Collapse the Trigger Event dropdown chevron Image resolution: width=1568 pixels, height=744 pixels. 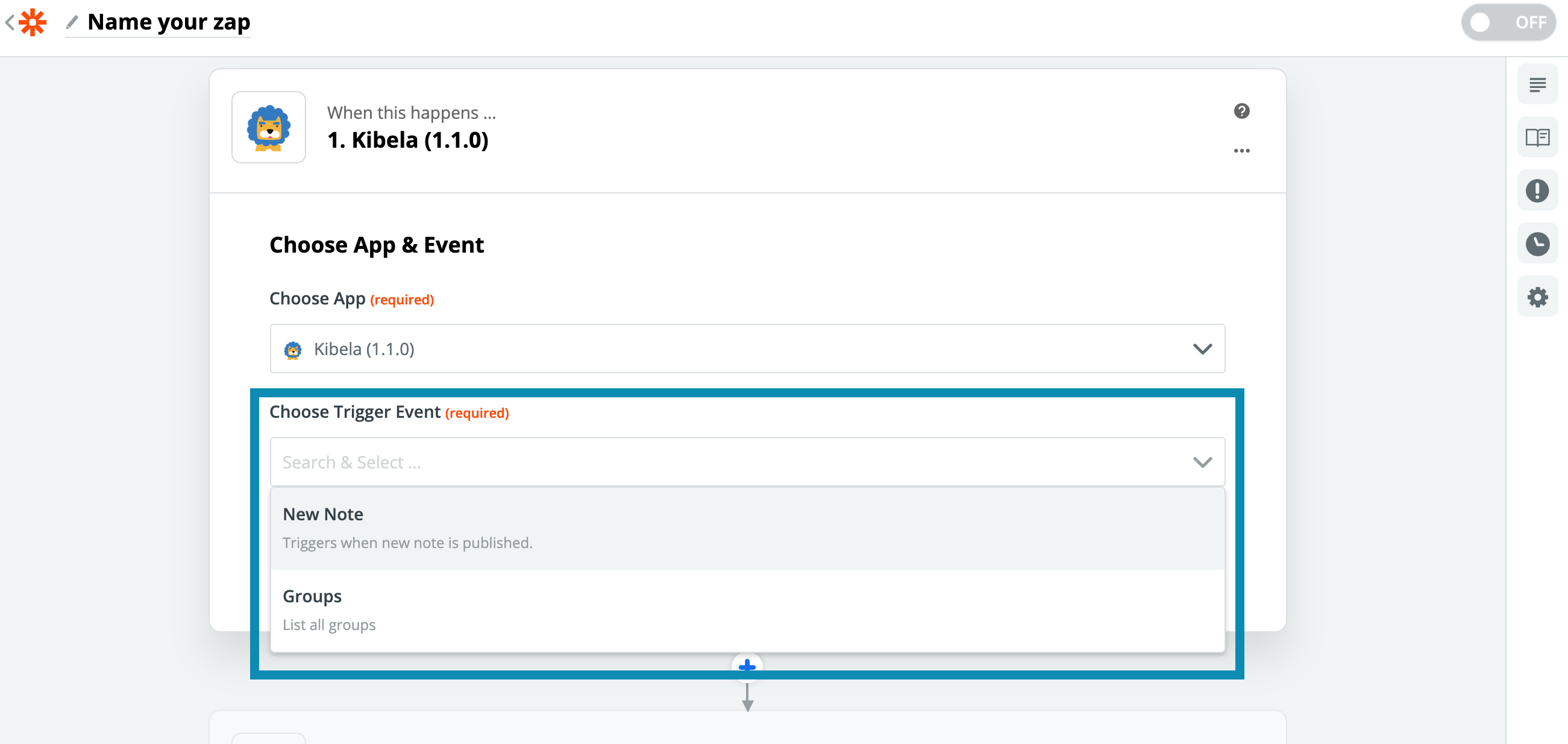point(1202,462)
